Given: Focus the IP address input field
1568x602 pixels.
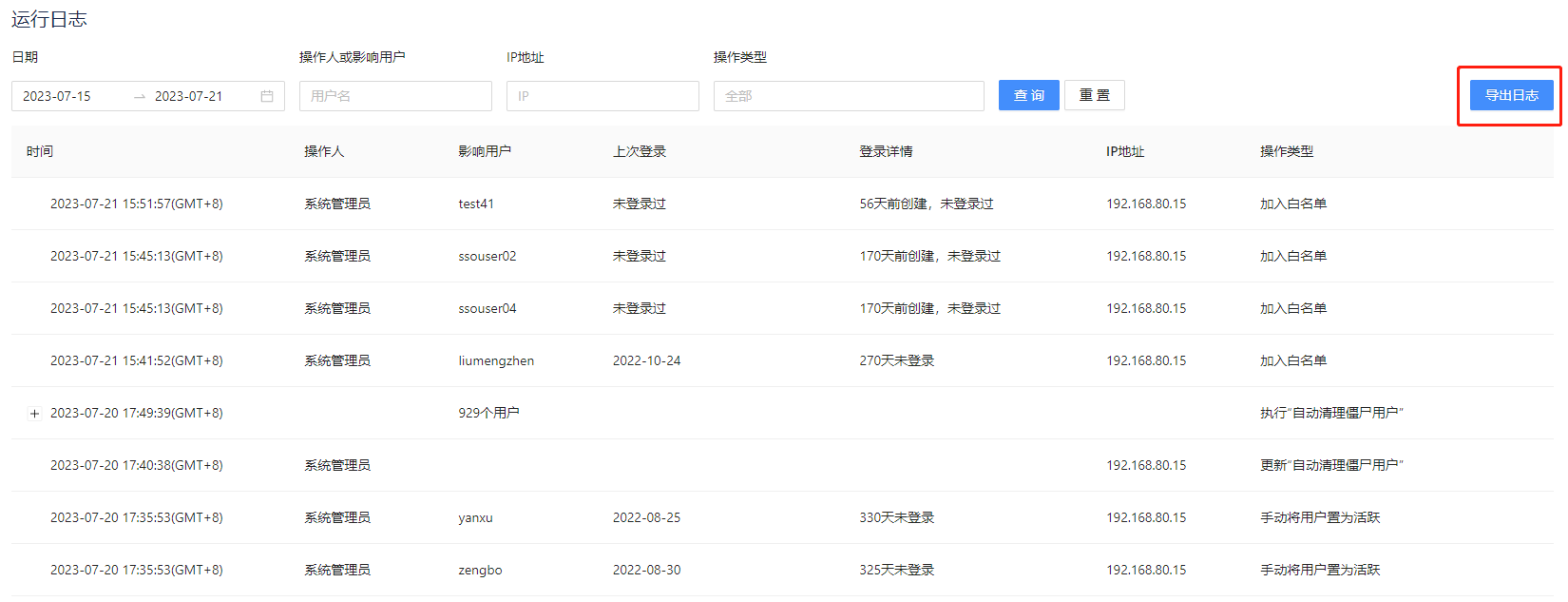Looking at the screenshot, I should (602, 96).
